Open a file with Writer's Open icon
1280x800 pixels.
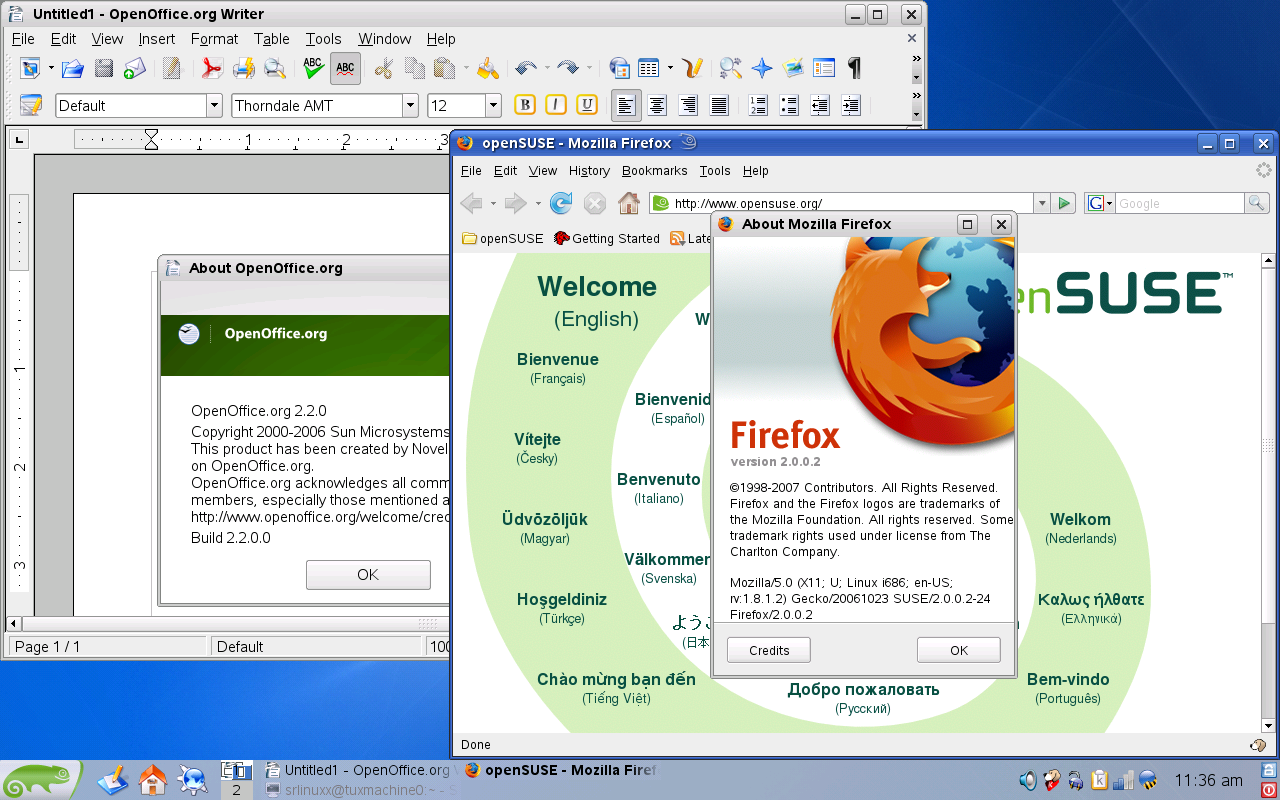(x=72, y=68)
